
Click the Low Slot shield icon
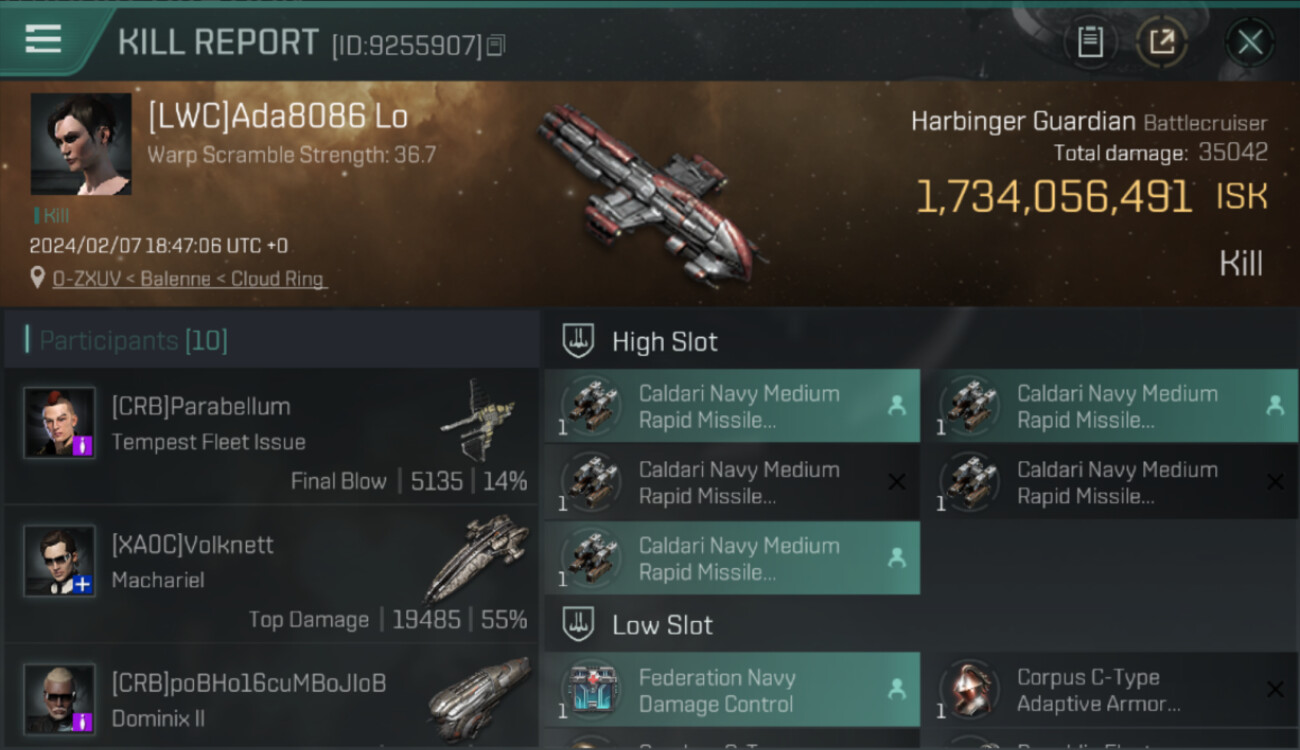pos(578,625)
